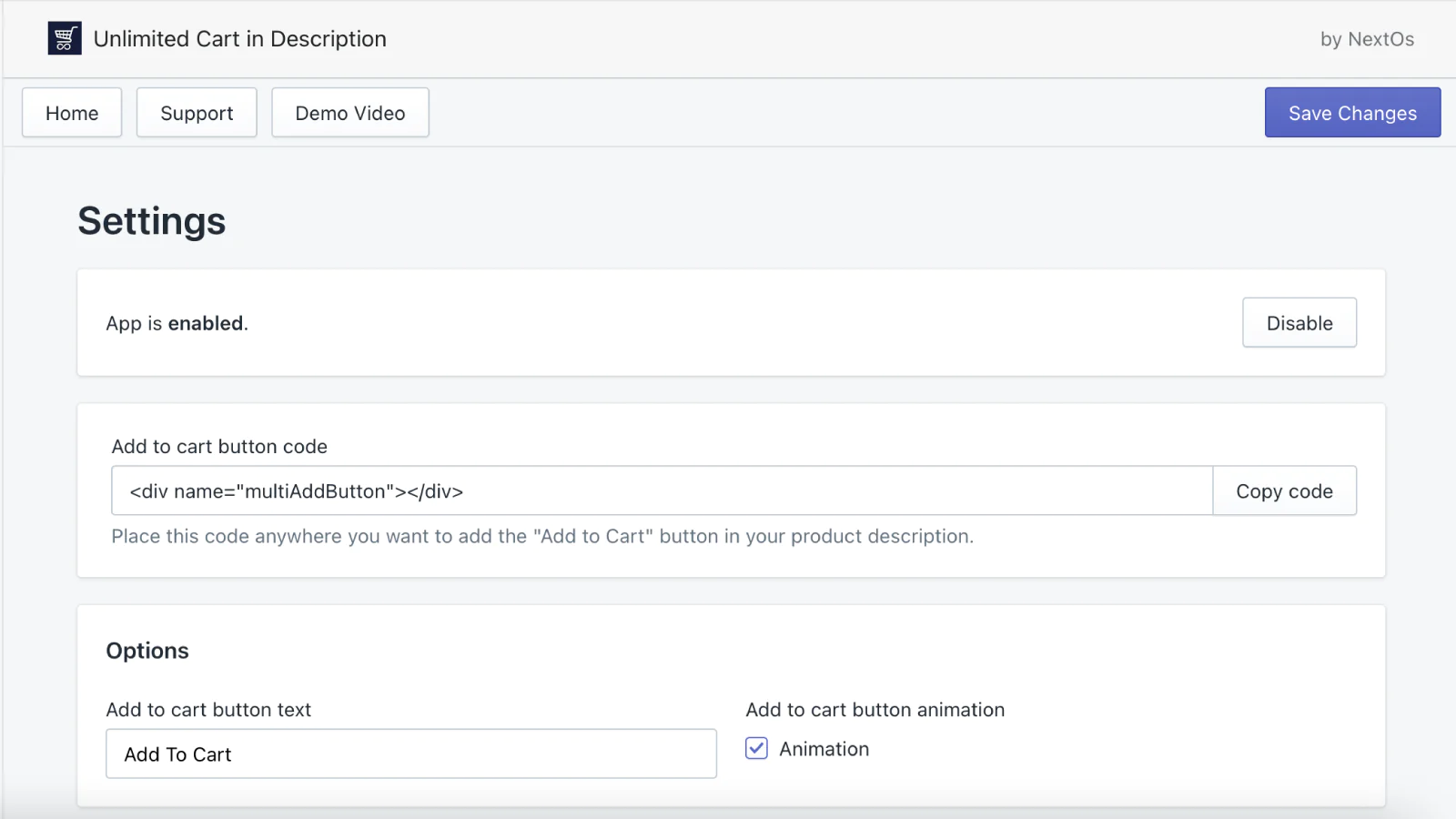
Task: Click the by NextOs developer text
Action: click(1367, 39)
